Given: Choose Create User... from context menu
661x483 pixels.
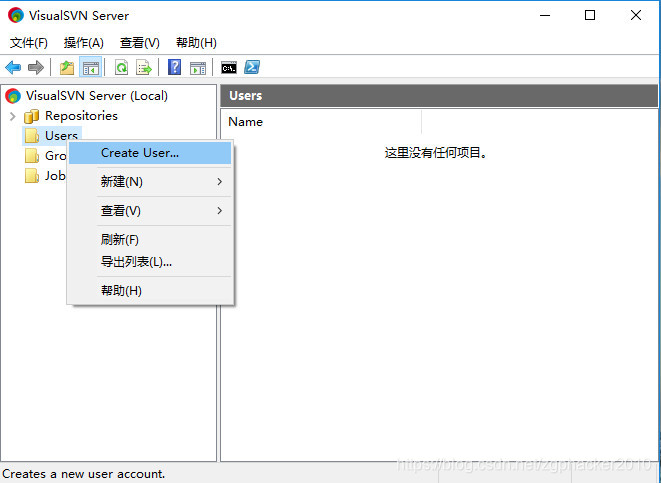Looking at the screenshot, I should tap(150, 153).
